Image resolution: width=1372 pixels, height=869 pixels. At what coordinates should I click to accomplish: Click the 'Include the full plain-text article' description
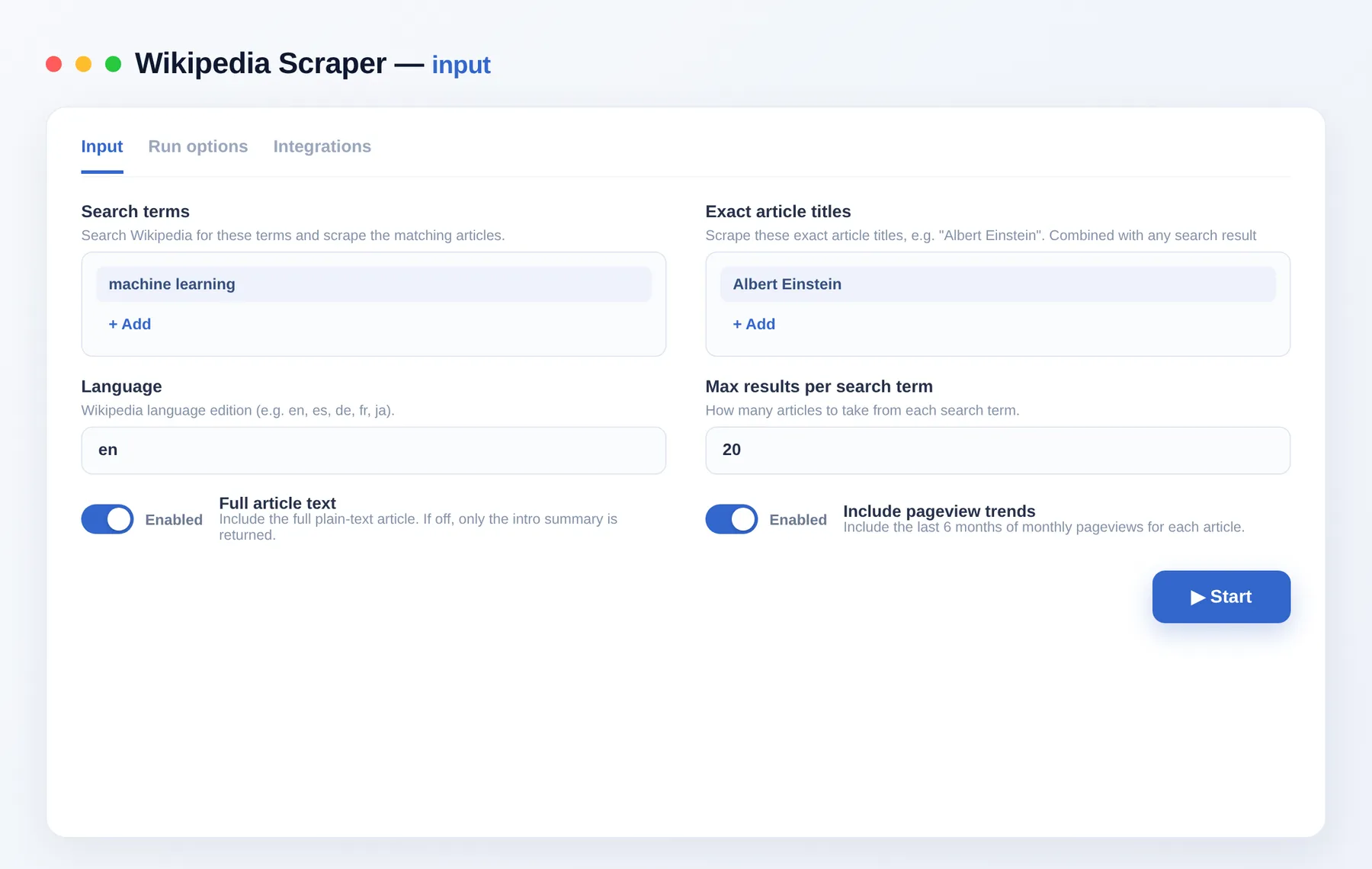[418, 527]
